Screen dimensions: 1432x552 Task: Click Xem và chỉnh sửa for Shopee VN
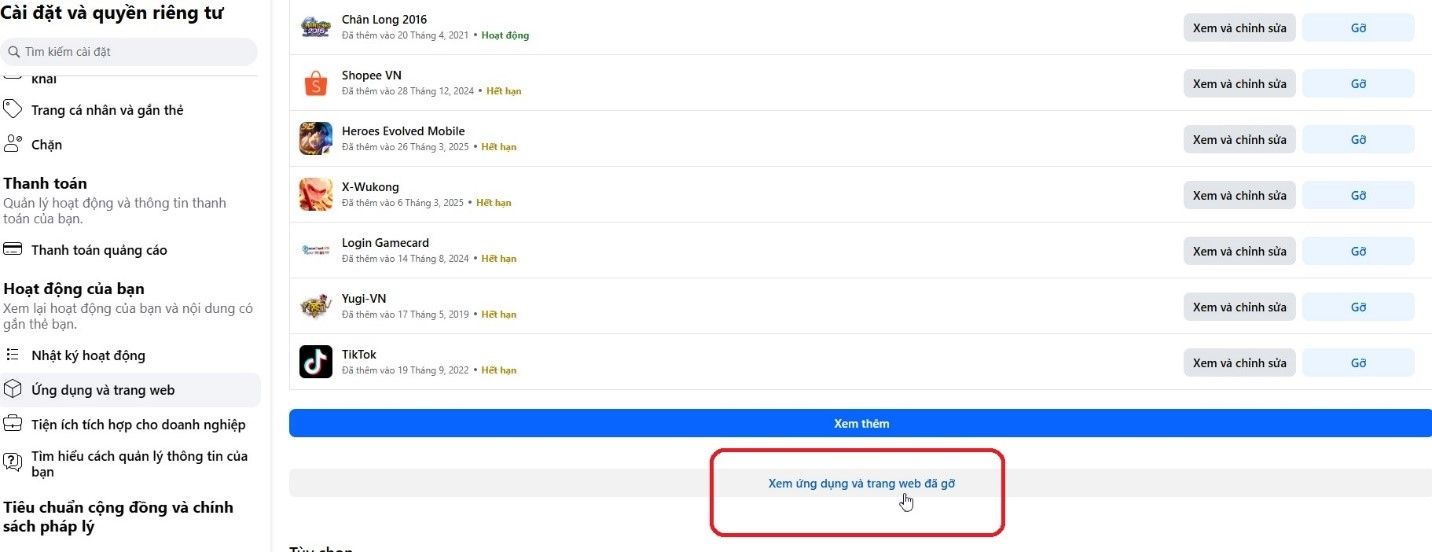1239,84
